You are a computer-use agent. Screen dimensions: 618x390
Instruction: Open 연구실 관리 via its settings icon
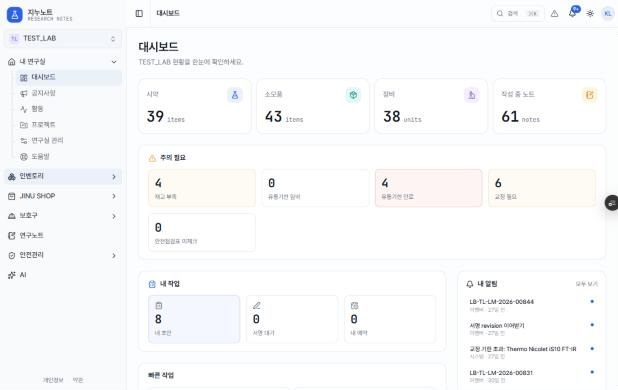coord(24,141)
